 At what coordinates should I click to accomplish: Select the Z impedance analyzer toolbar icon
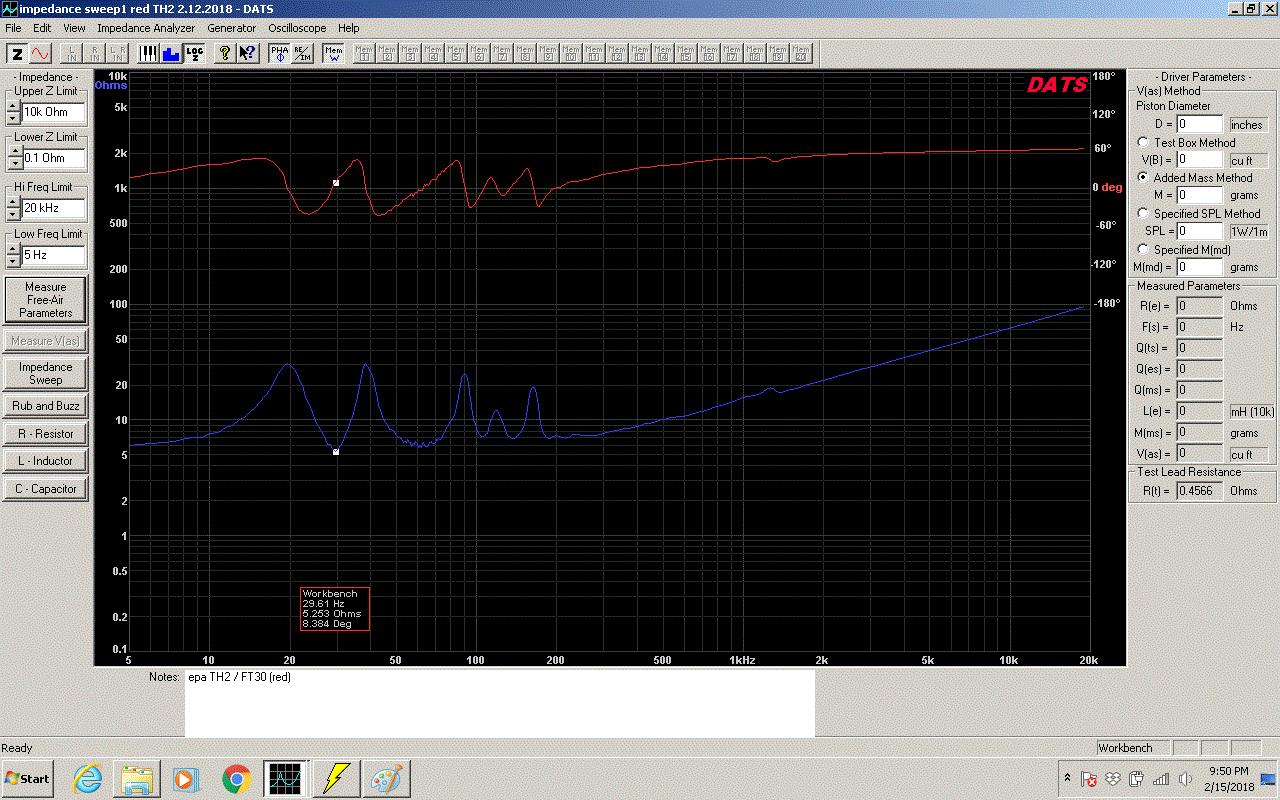pyautogui.click(x=17, y=54)
